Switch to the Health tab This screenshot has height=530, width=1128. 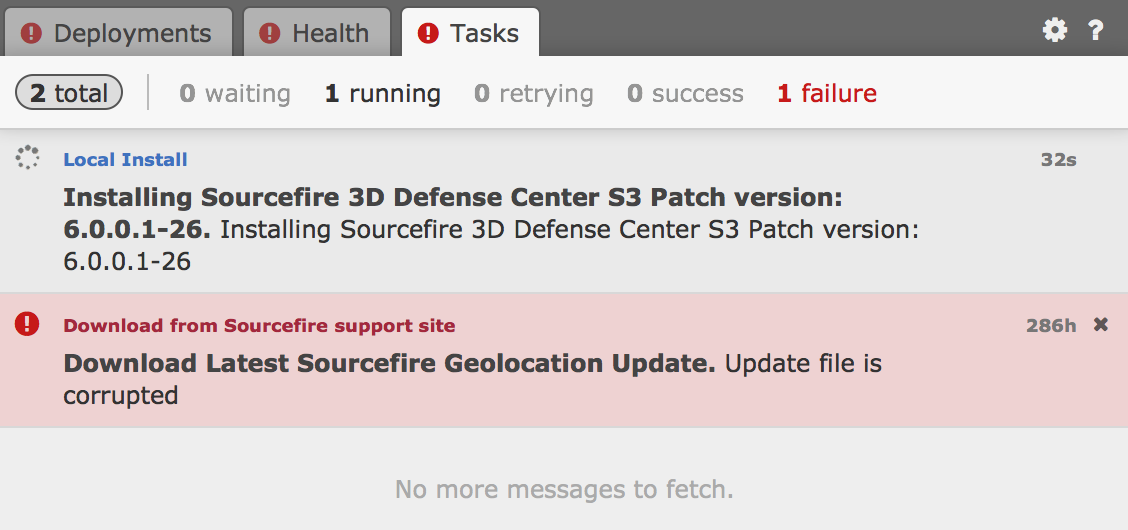point(330,33)
